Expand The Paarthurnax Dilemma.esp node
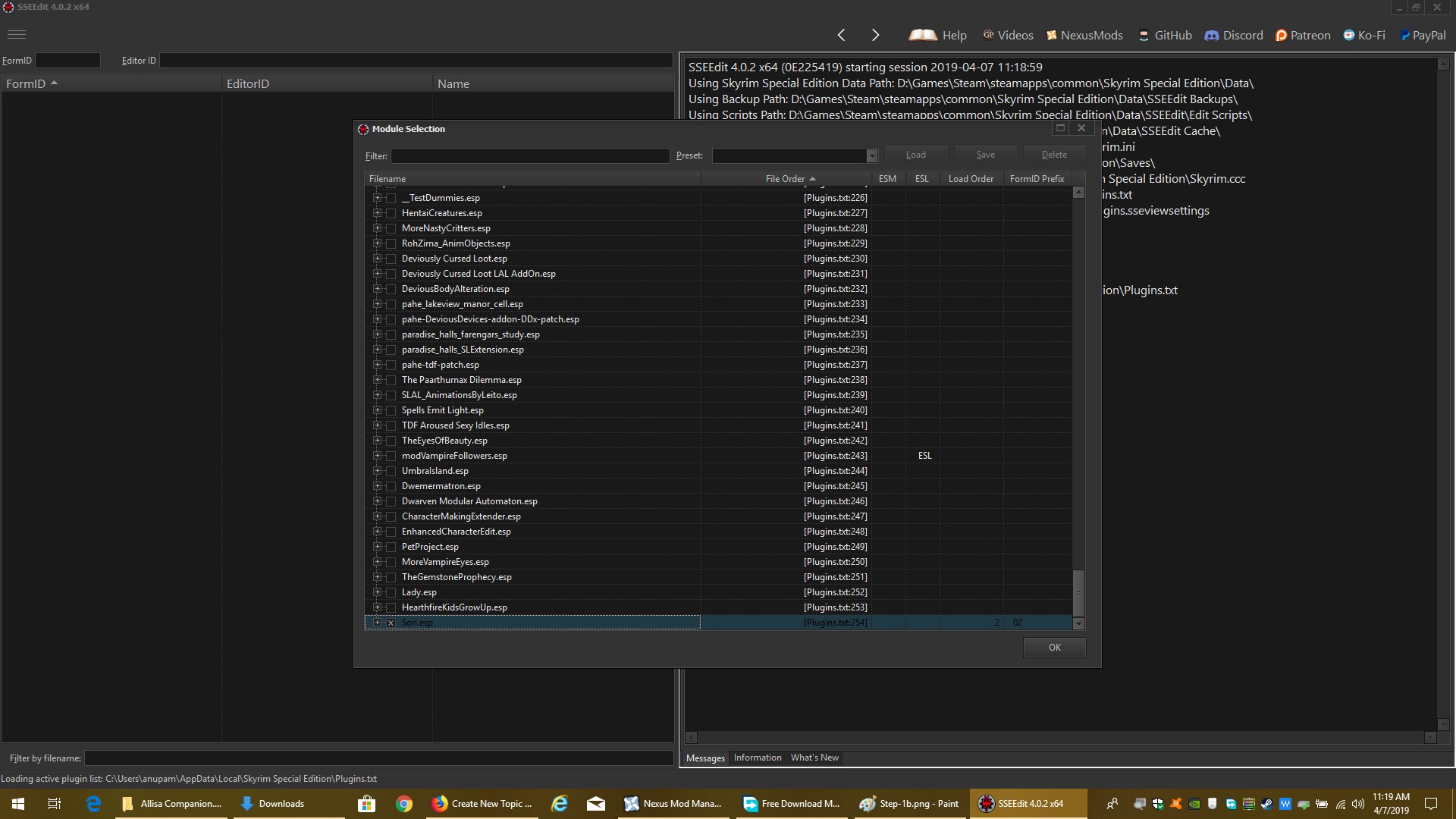The image size is (1456, 819). coord(377,380)
